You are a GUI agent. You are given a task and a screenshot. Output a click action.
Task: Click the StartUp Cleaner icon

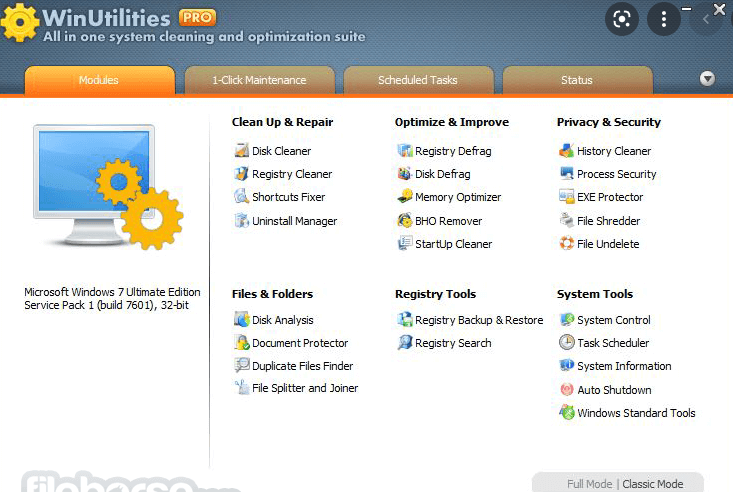pyautogui.click(x=404, y=243)
